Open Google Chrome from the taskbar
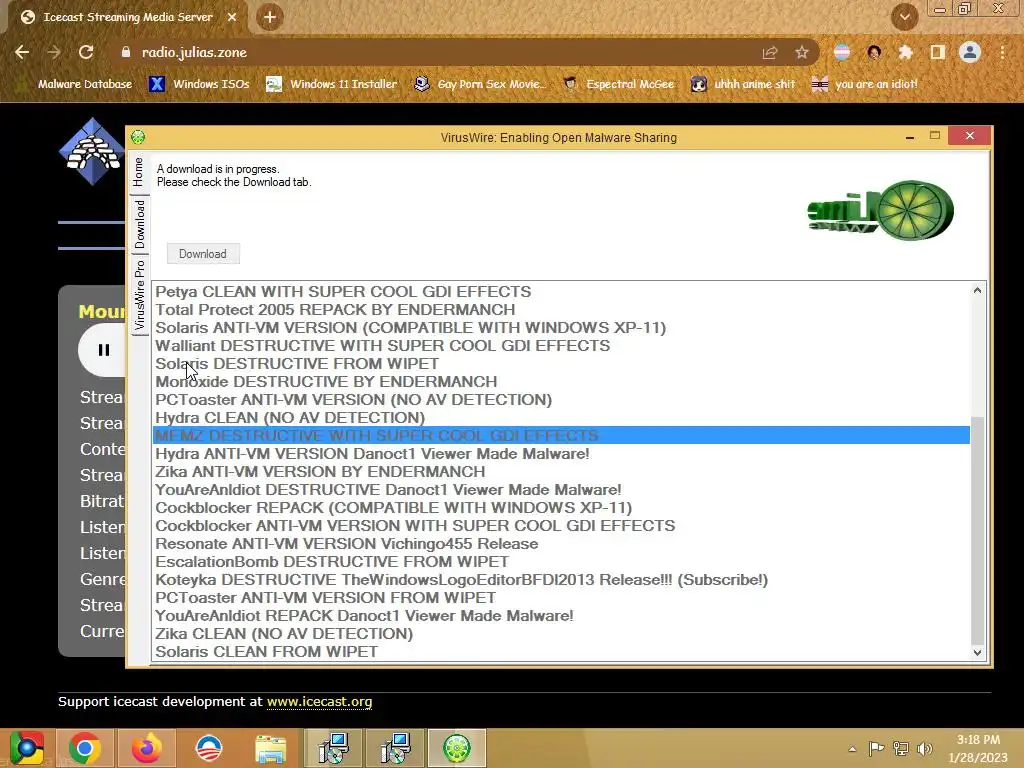Screen dimensions: 1024x768 coord(85,748)
